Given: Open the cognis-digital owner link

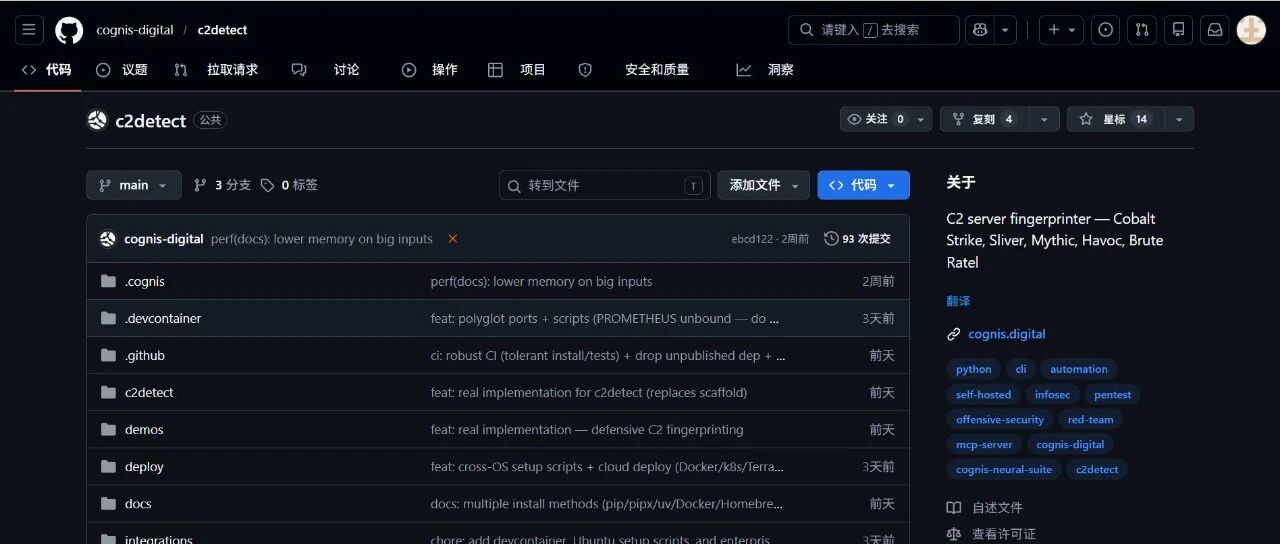Looking at the screenshot, I should click(x=135, y=30).
